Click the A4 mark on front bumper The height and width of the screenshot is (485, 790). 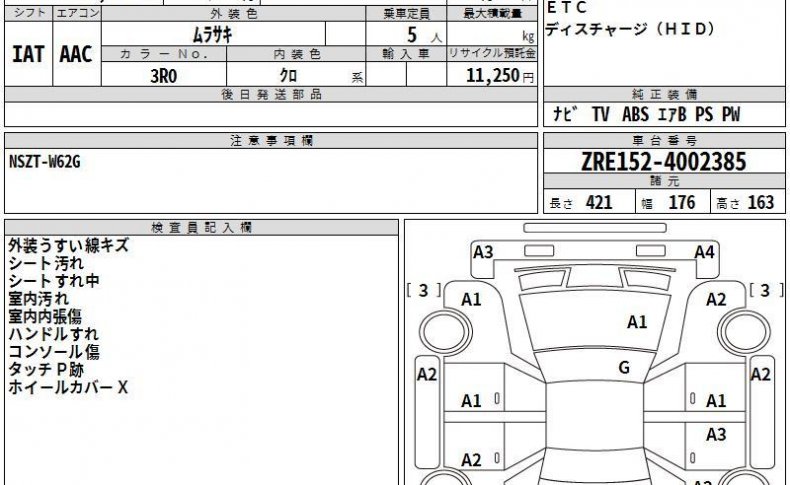pos(704,252)
